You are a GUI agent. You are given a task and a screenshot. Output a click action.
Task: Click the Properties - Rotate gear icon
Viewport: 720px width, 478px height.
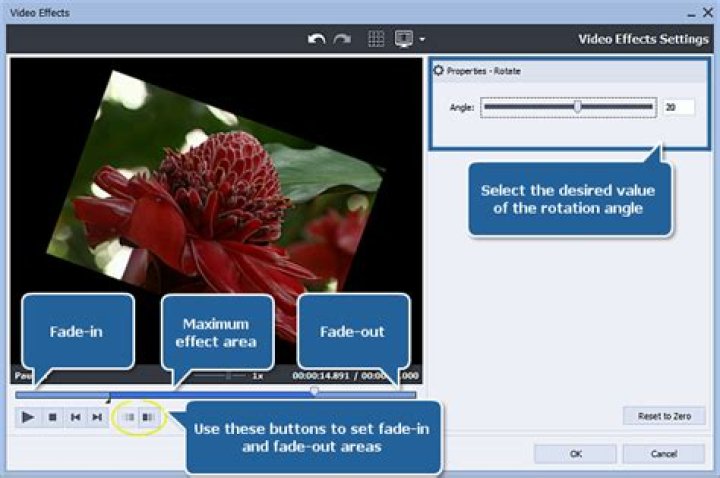[438, 71]
